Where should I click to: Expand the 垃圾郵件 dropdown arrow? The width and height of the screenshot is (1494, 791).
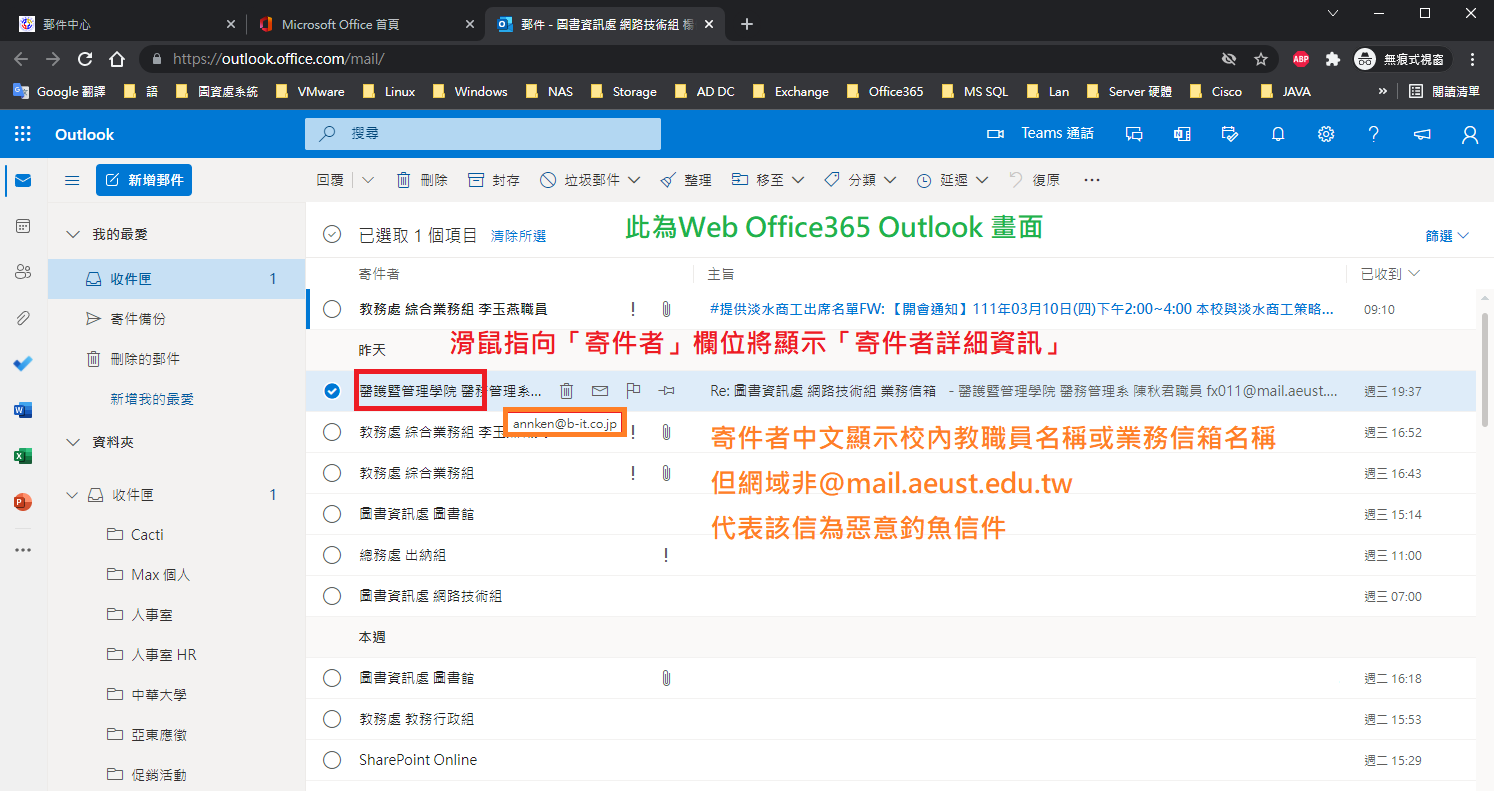point(634,180)
